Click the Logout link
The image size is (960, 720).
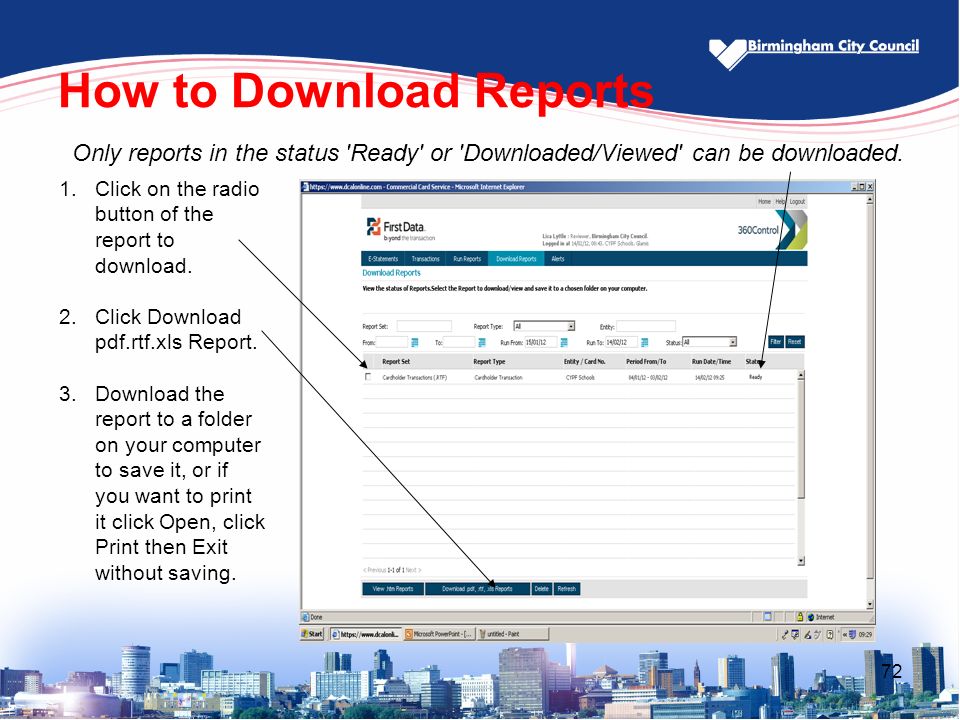pos(797,201)
